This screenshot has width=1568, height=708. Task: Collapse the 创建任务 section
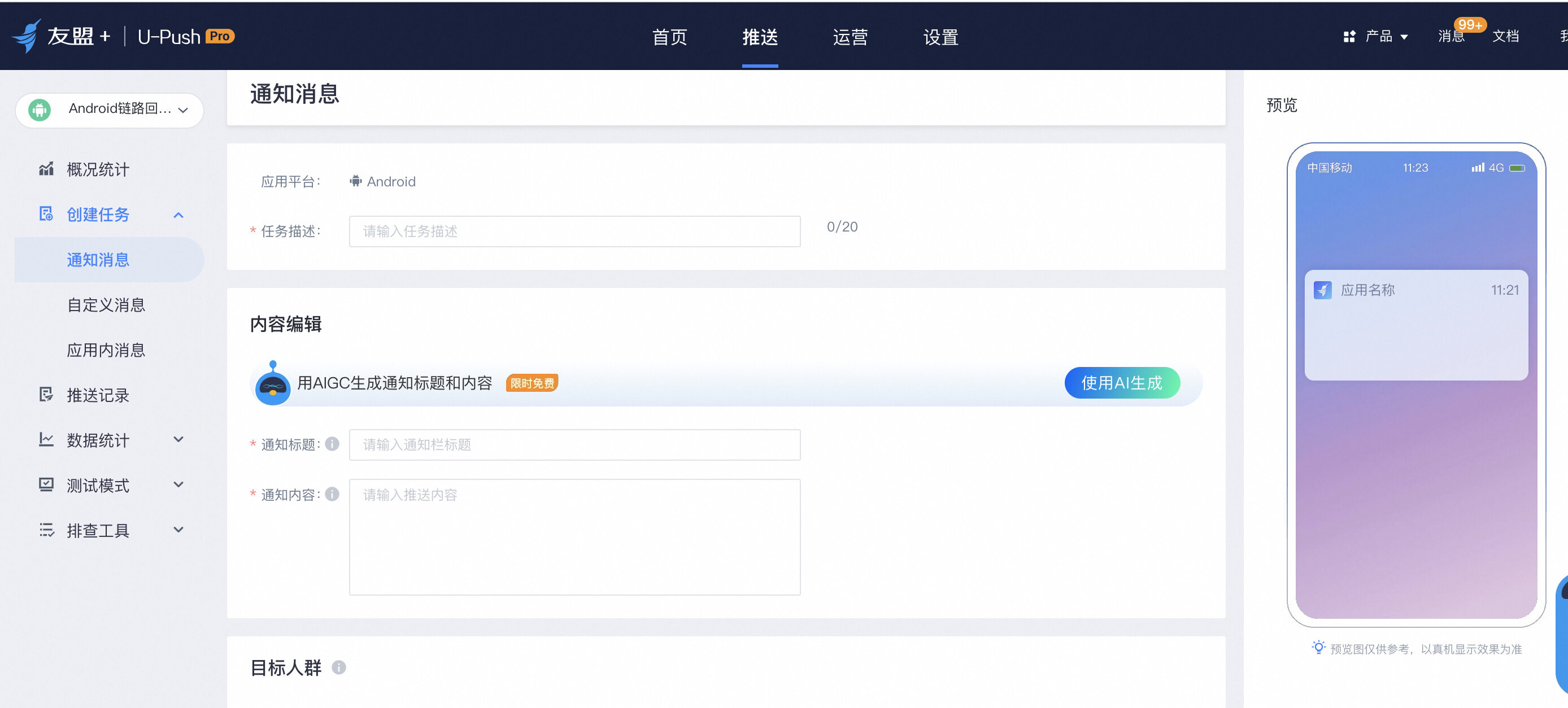[178, 215]
